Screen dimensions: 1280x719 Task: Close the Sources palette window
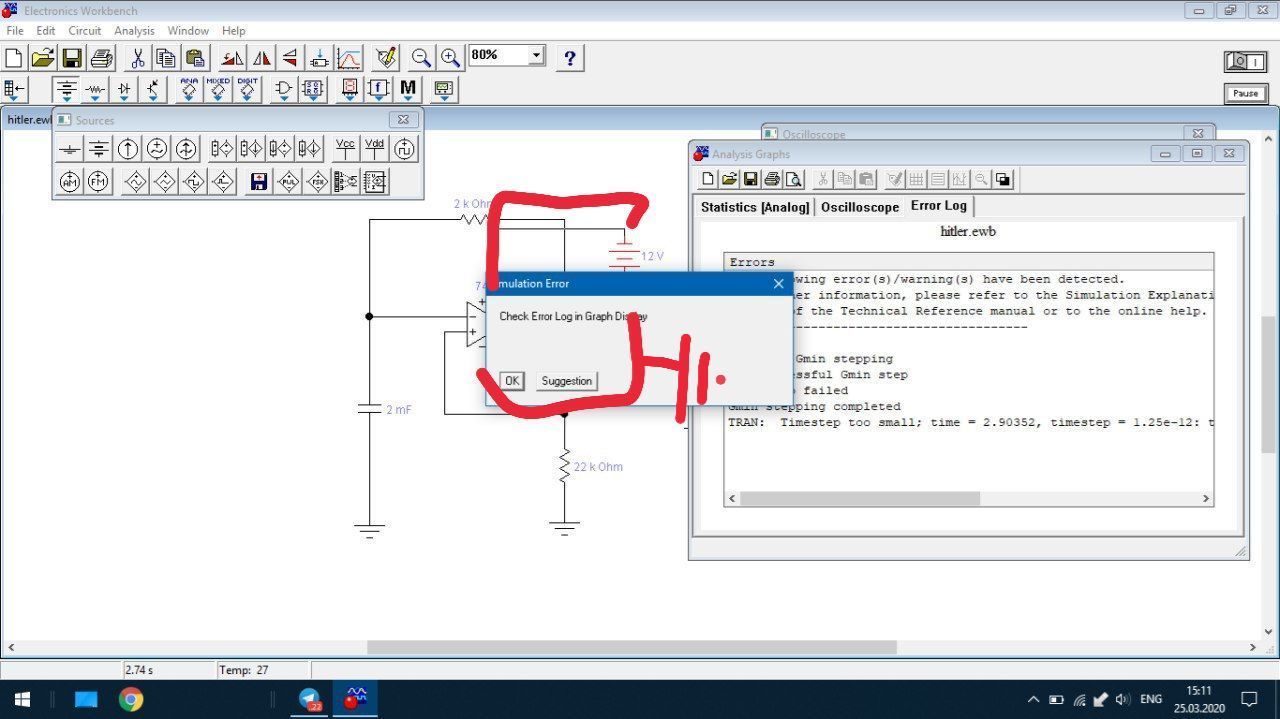[403, 119]
